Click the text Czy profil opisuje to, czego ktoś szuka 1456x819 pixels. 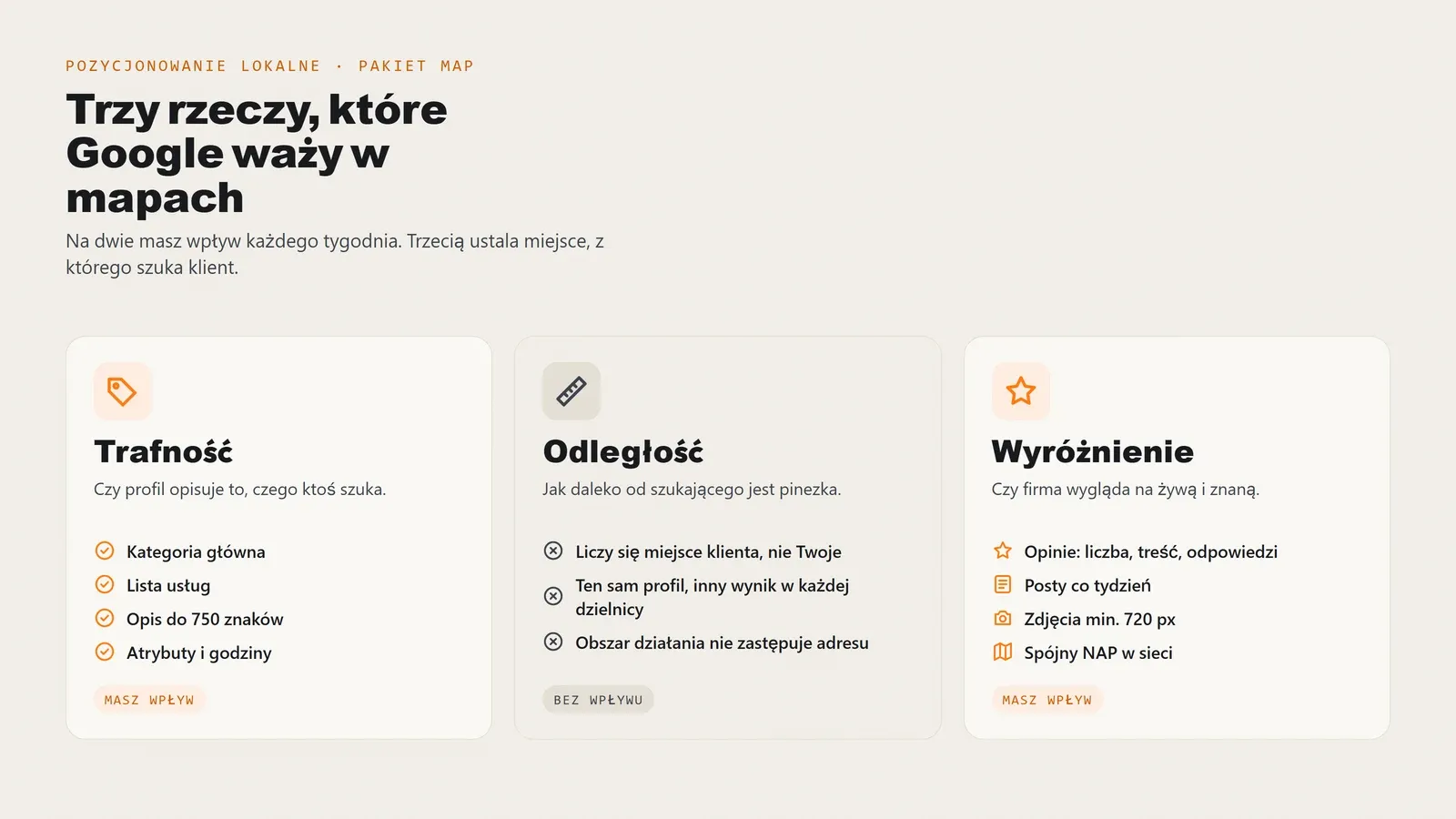pyautogui.click(x=240, y=490)
